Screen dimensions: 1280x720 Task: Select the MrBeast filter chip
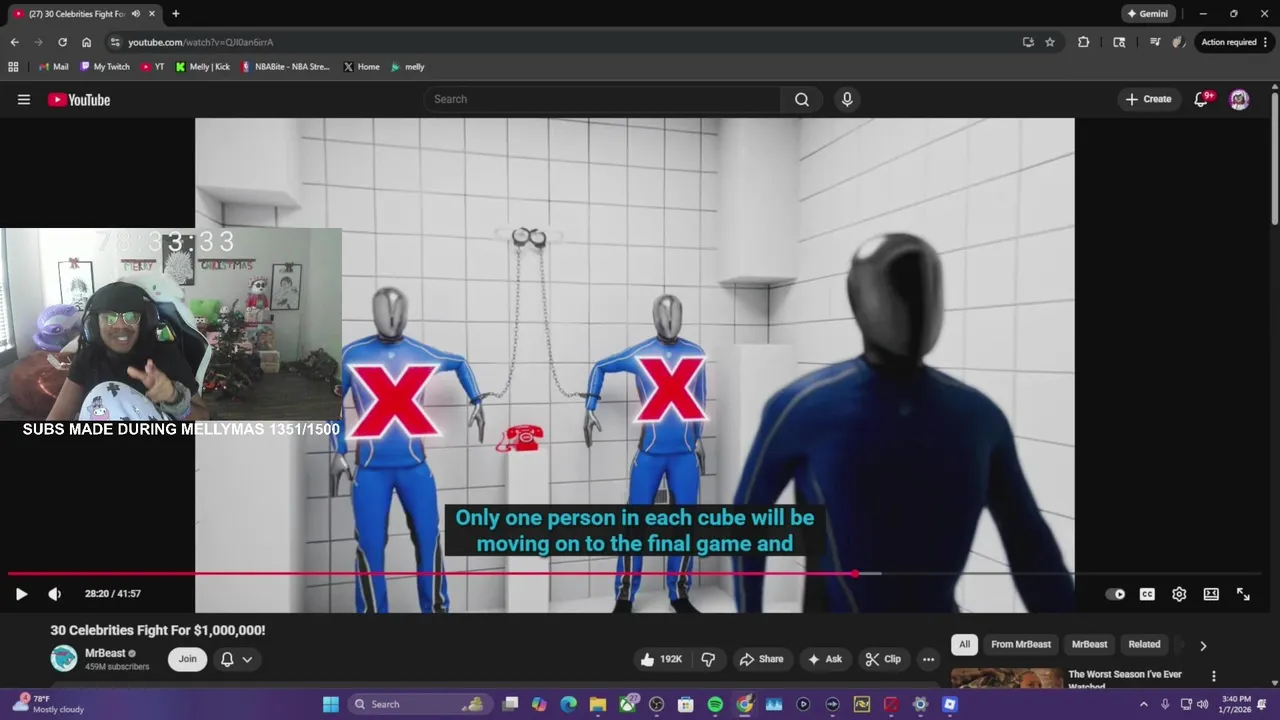coord(1089,645)
